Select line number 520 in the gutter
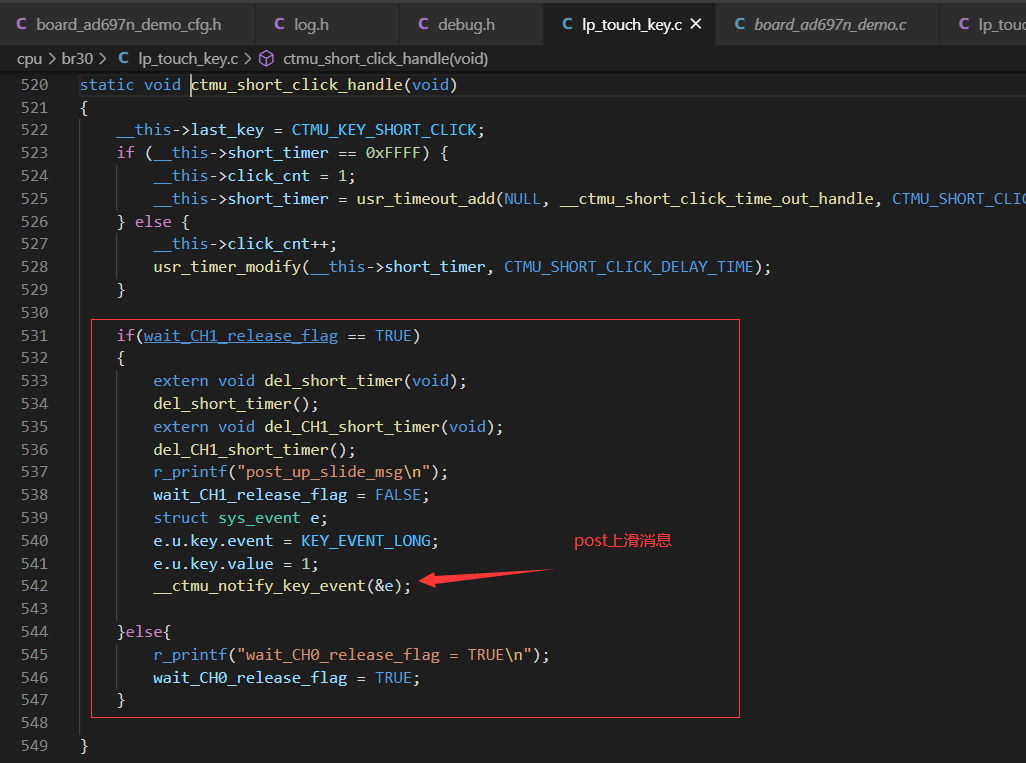The height and width of the screenshot is (763, 1026). coord(34,84)
